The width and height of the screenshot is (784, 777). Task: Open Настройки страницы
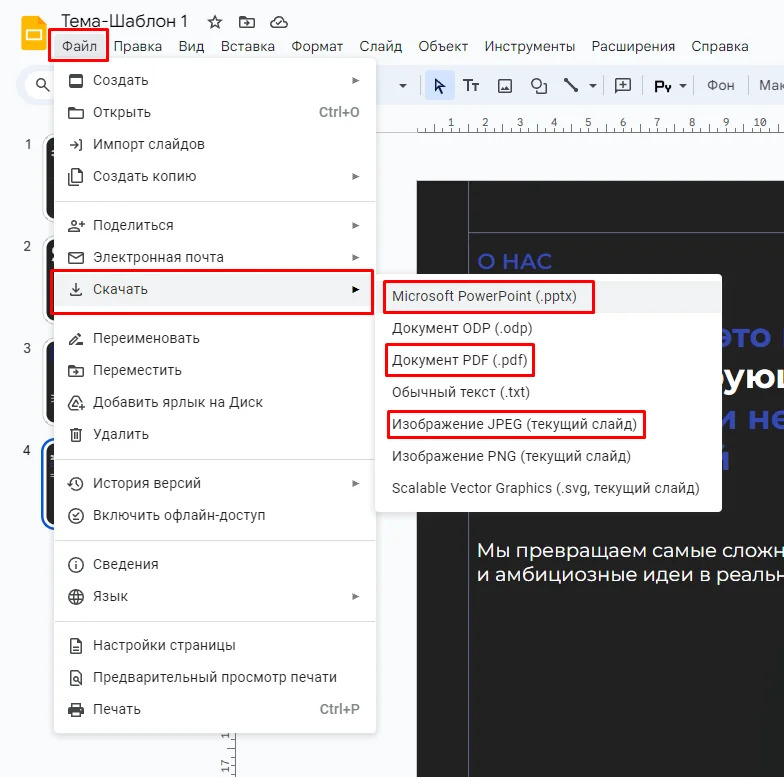coord(214,646)
